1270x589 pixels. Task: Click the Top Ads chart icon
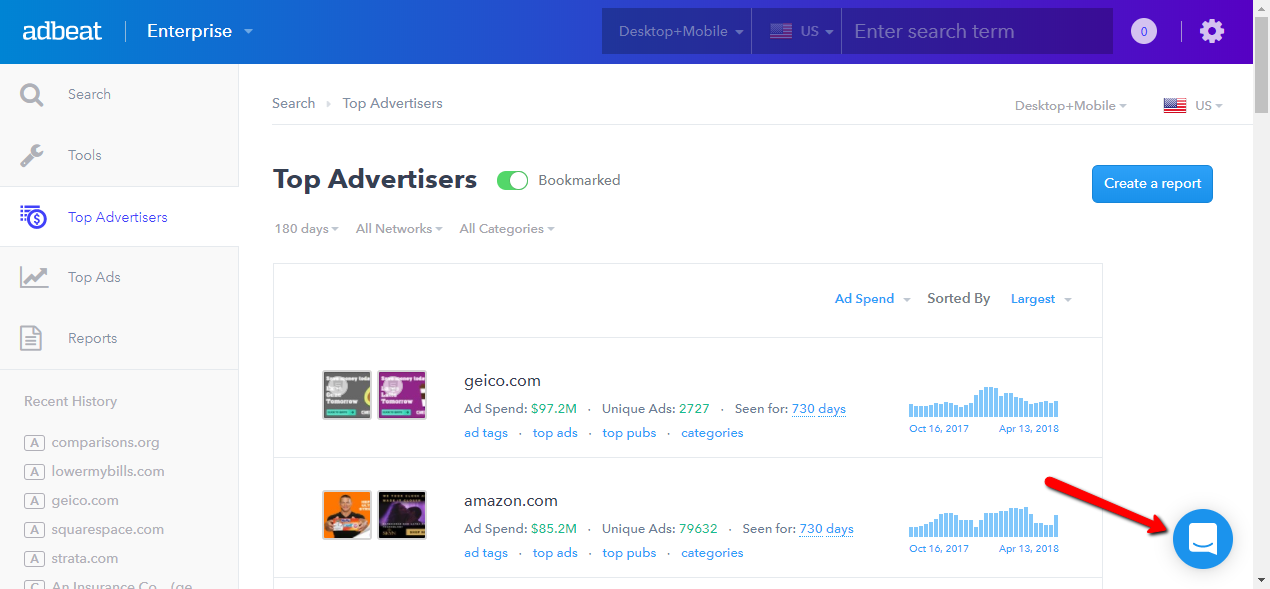click(34, 277)
